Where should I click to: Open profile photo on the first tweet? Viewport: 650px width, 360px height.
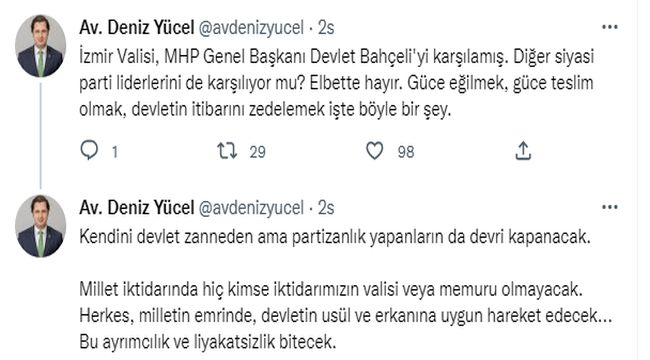41,46
